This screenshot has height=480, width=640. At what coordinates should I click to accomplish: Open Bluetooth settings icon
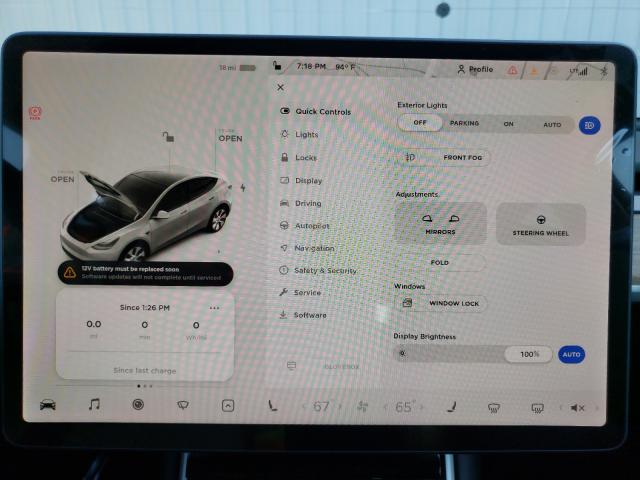pyautogui.click(x=604, y=71)
